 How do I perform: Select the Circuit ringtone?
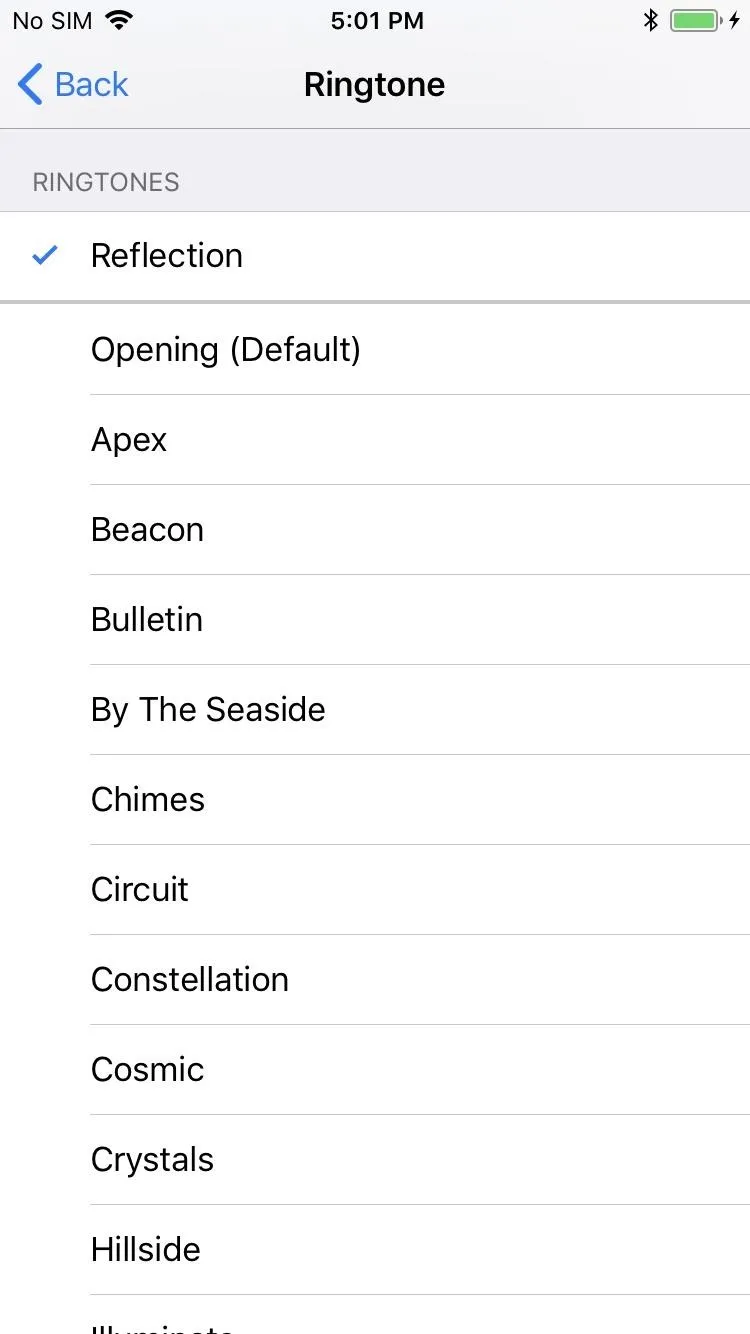pos(375,890)
